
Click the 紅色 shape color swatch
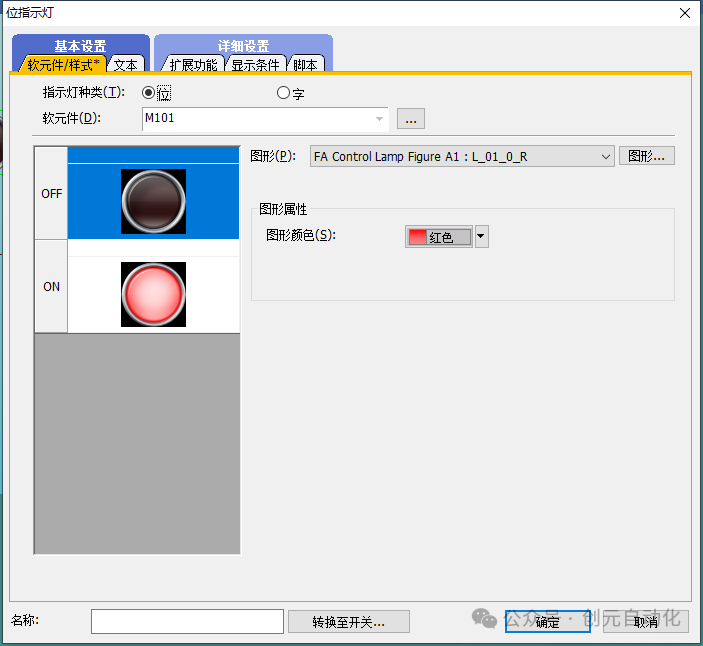[x=439, y=237]
